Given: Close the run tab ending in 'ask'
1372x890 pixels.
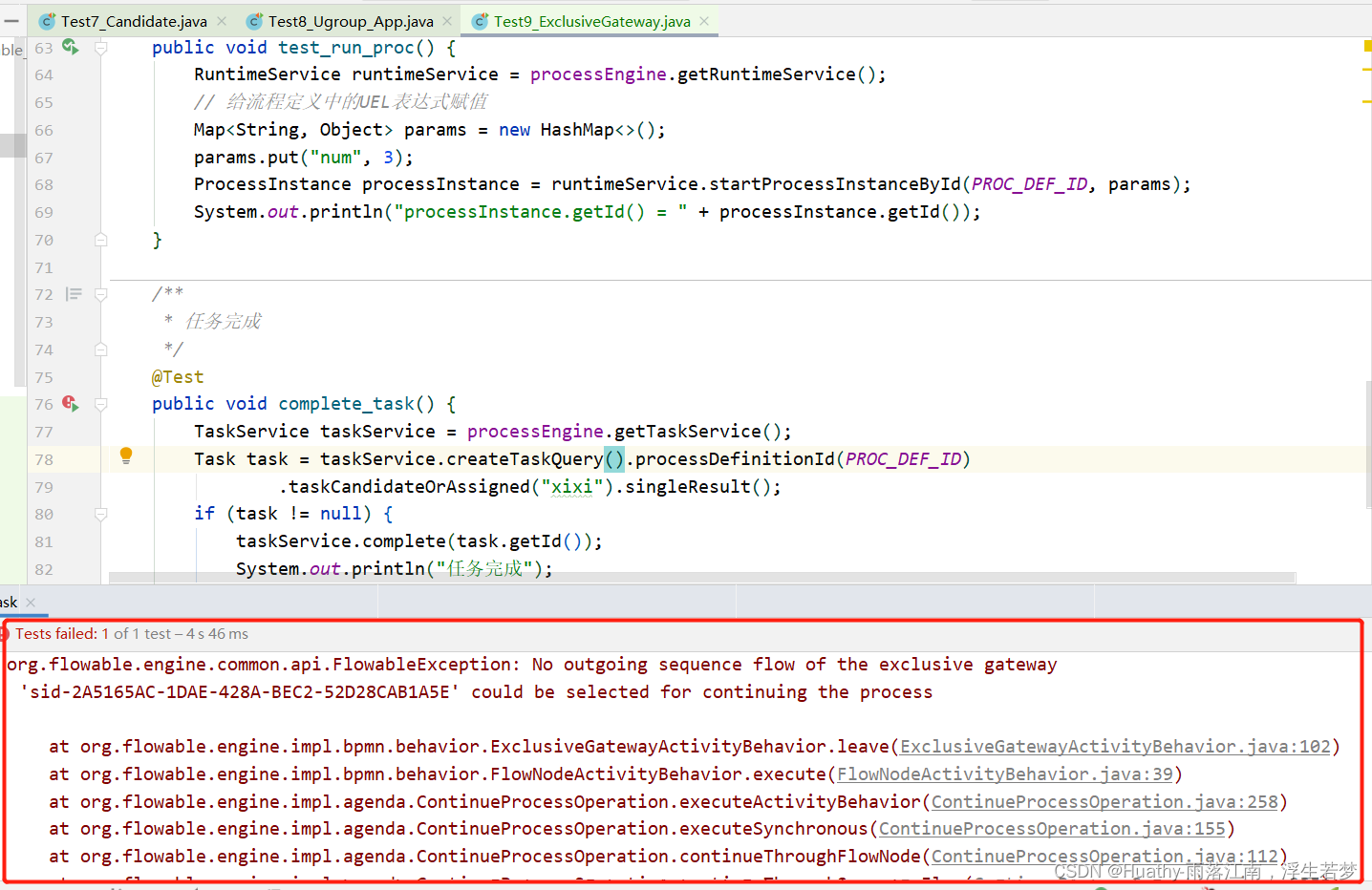Looking at the screenshot, I should (31, 603).
